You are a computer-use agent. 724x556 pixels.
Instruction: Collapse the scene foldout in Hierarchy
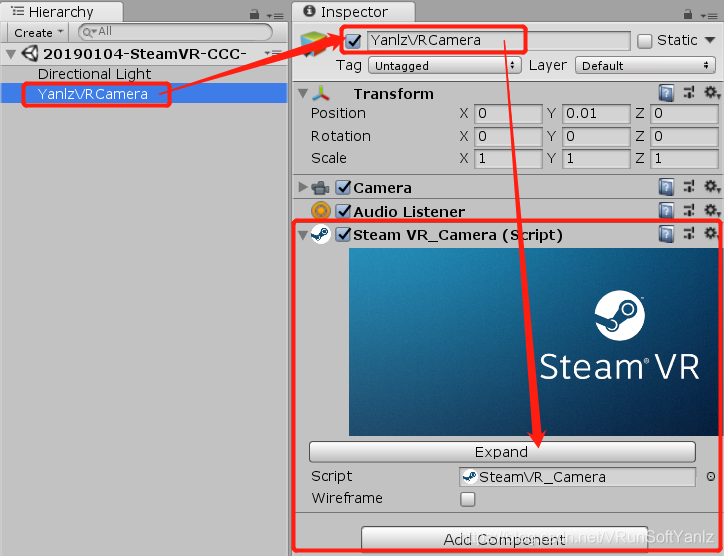pos(11,54)
